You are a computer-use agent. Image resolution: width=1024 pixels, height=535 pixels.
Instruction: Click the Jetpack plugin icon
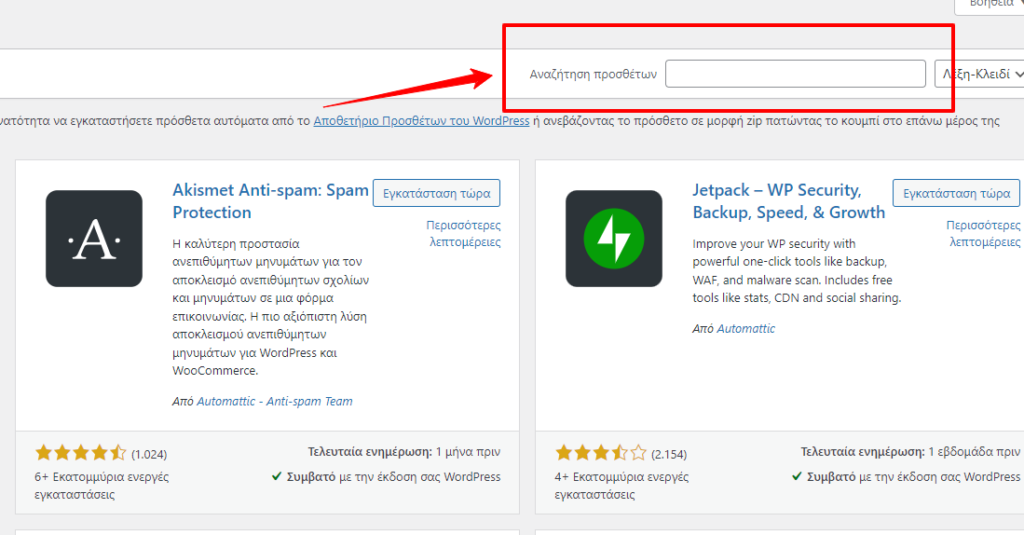tap(614, 238)
